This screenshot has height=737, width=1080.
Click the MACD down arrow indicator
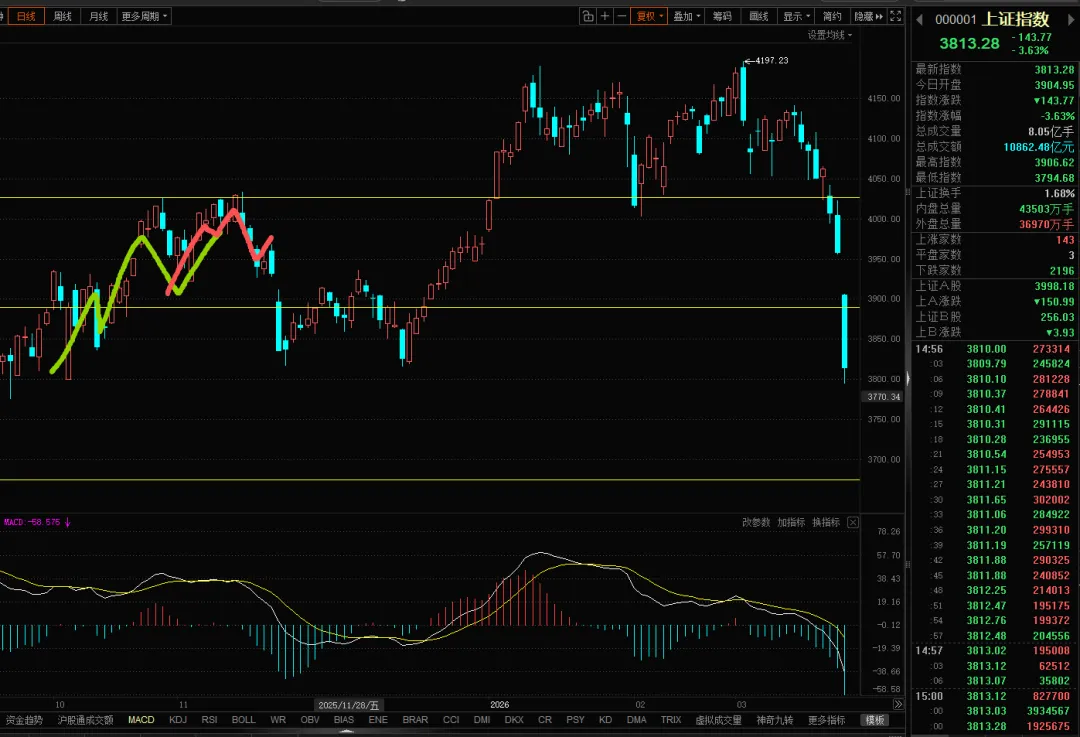(x=68, y=522)
